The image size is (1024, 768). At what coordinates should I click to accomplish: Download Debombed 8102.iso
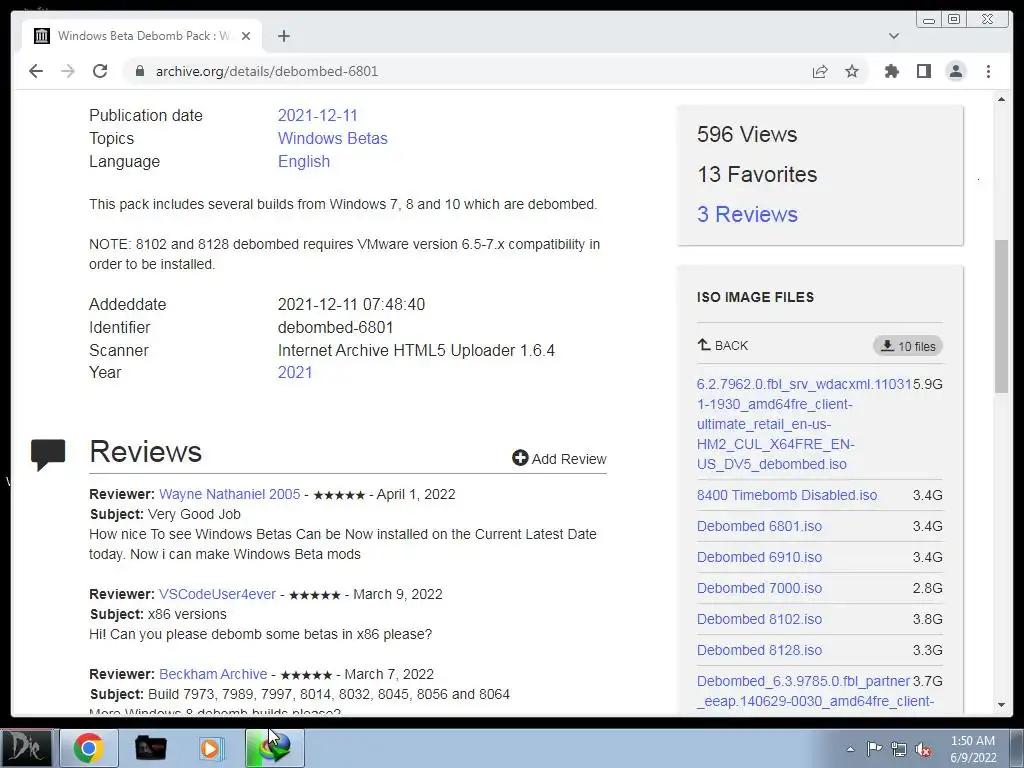point(759,619)
